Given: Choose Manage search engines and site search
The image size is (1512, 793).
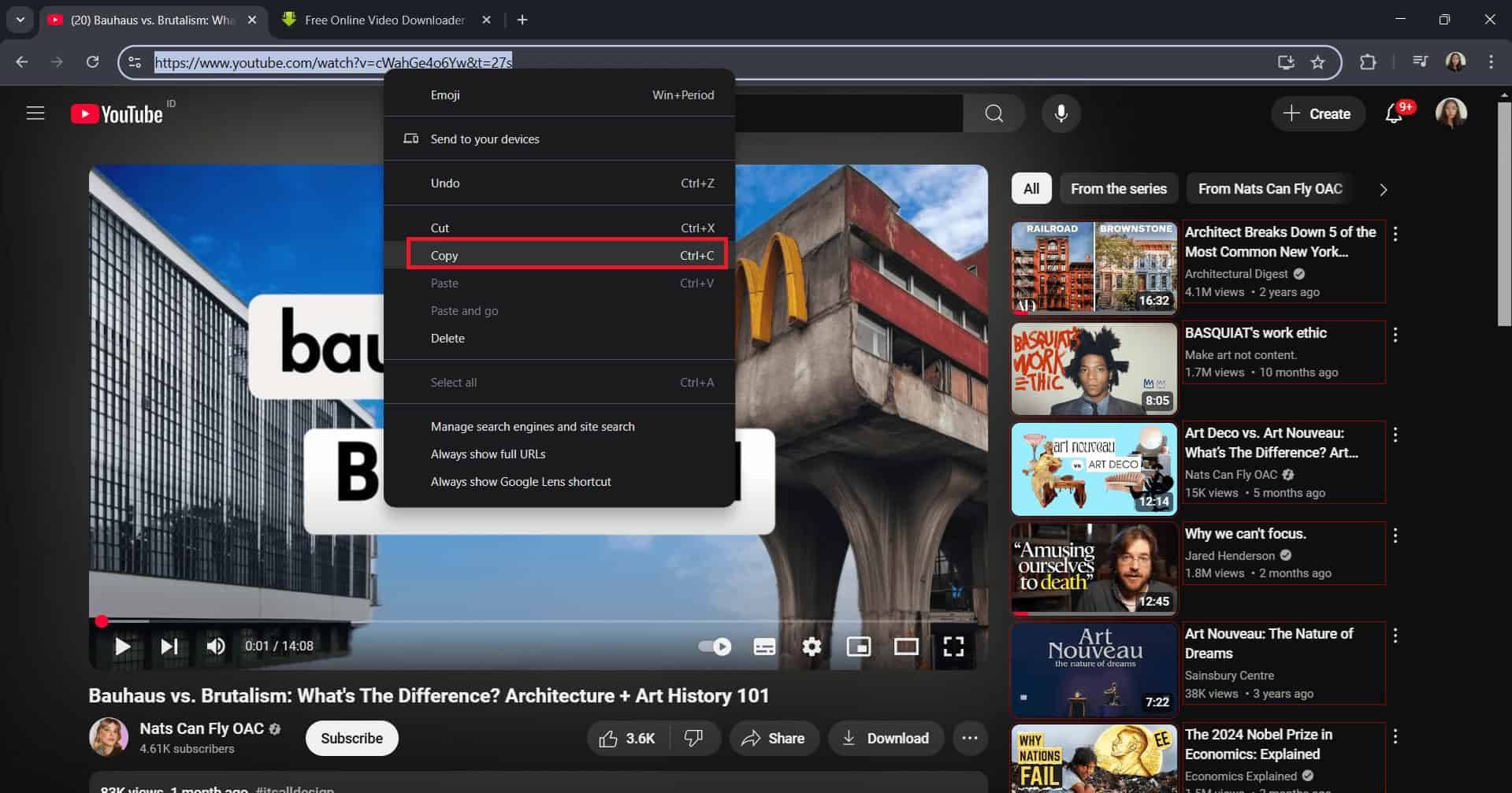Looking at the screenshot, I should [x=559, y=426].
